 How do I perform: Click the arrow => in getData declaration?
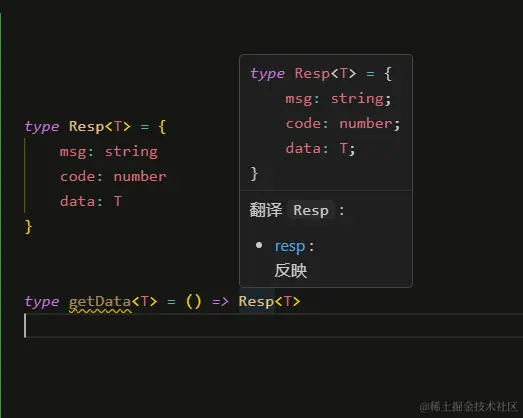220,302
